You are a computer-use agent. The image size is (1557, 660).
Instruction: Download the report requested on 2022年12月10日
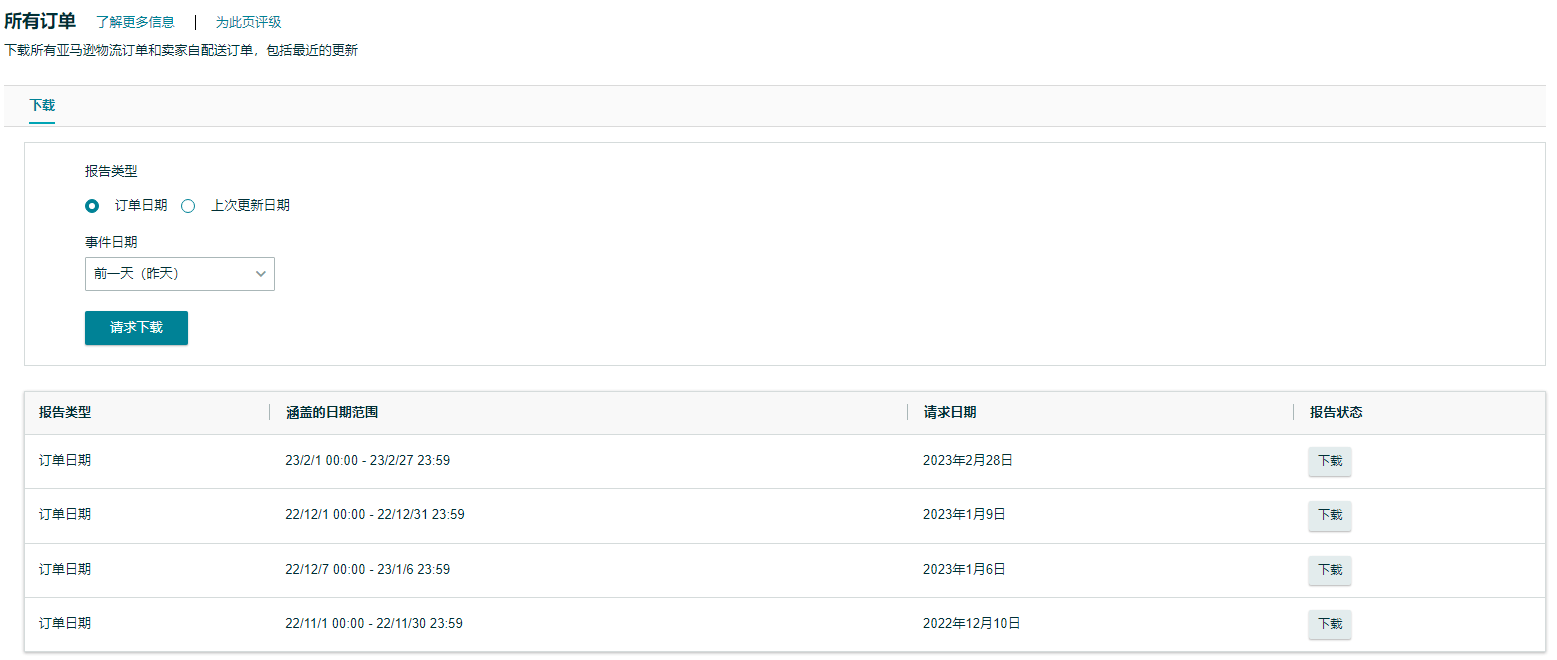point(1329,624)
